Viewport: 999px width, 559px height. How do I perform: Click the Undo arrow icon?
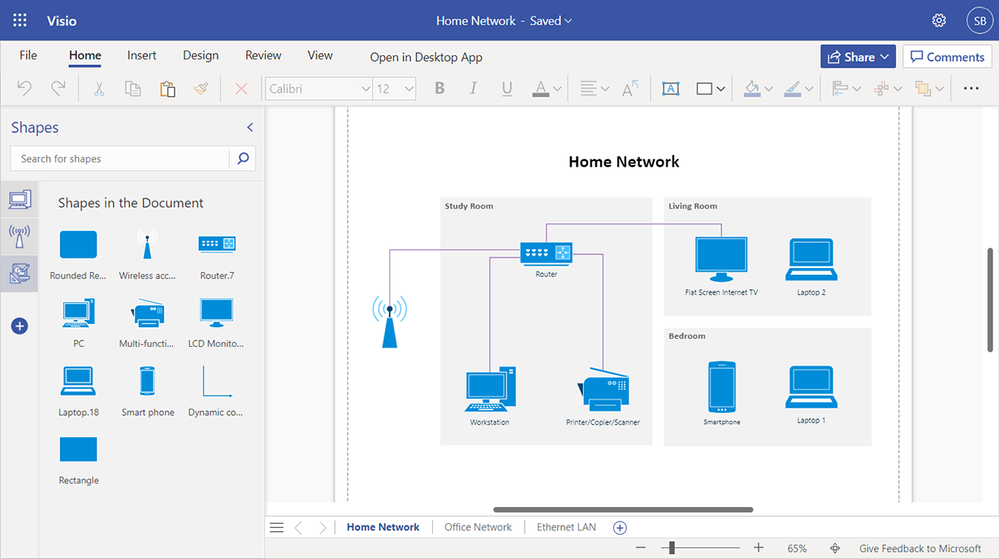pyautogui.click(x=24, y=88)
